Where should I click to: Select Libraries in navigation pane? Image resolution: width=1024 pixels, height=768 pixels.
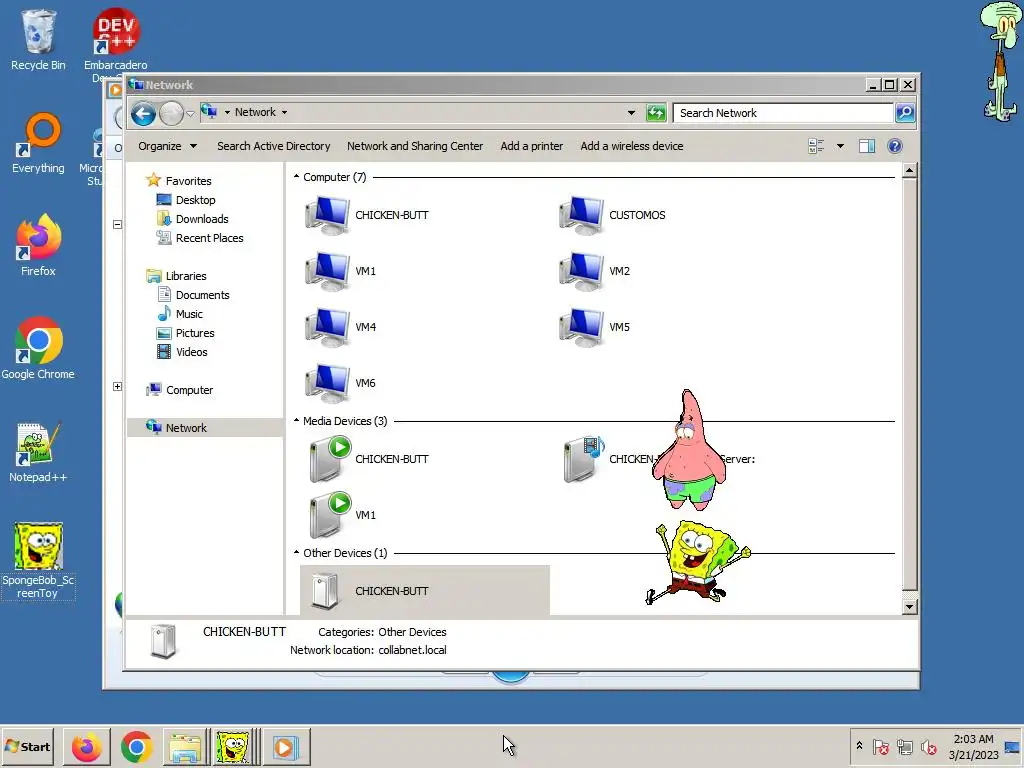point(176,276)
